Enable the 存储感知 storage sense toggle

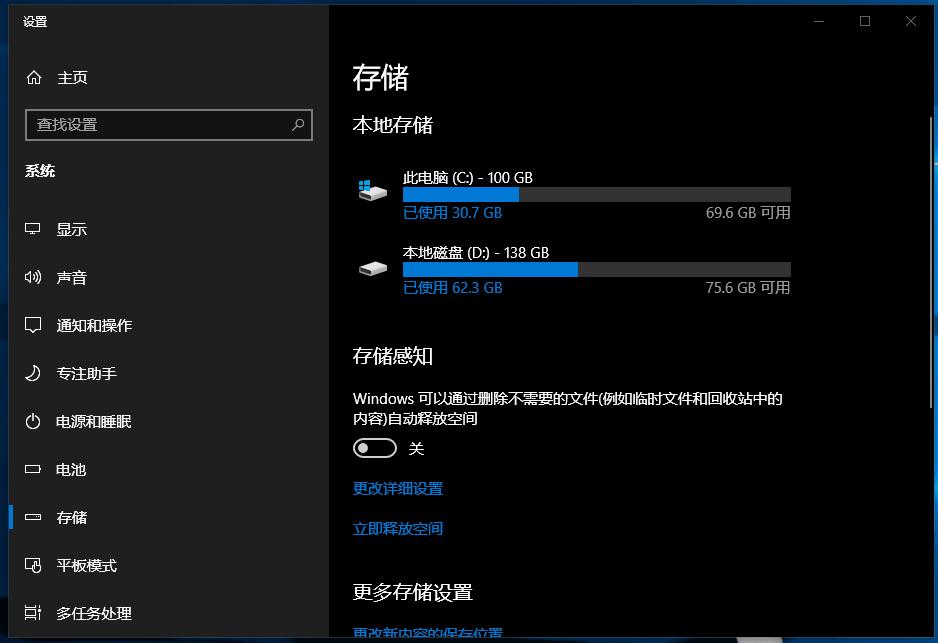click(x=375, y=448)
